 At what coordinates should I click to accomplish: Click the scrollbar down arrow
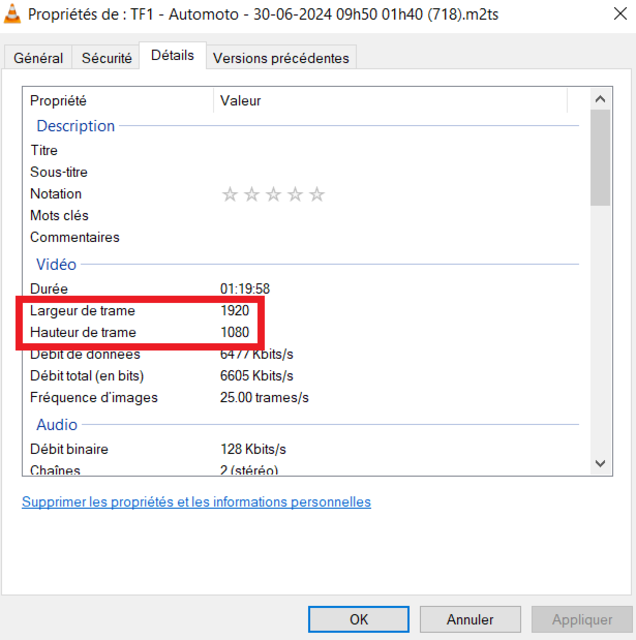point(600,463)
